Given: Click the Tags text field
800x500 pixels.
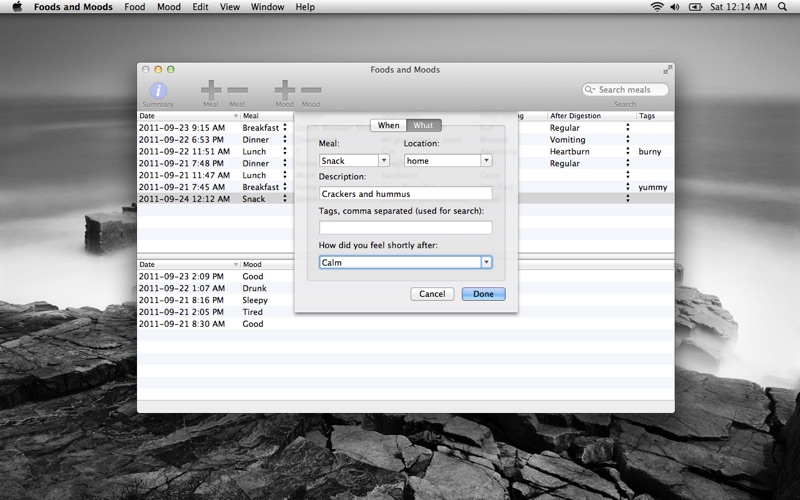Looking at the screenshot, I should (405, 228).
